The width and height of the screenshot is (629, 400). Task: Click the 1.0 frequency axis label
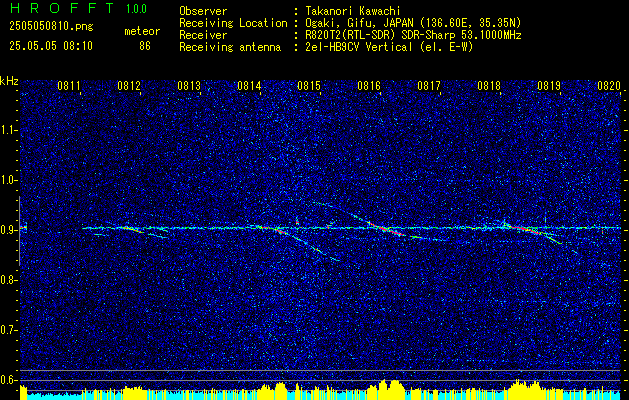(x=8, y=180)
